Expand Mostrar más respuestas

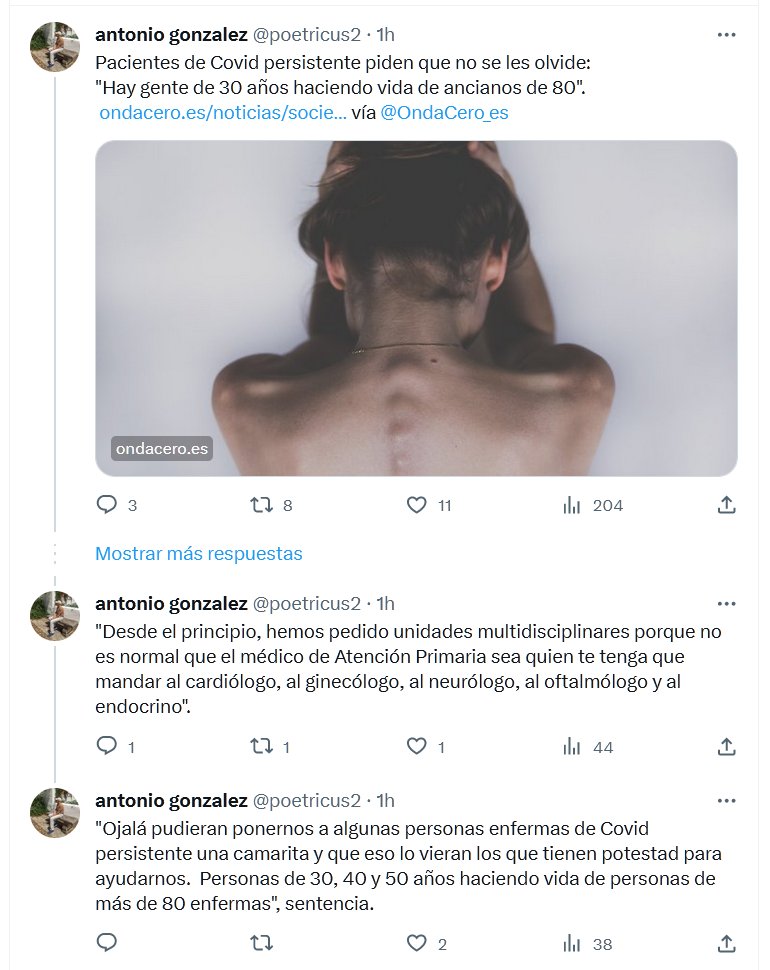(199, 553)
